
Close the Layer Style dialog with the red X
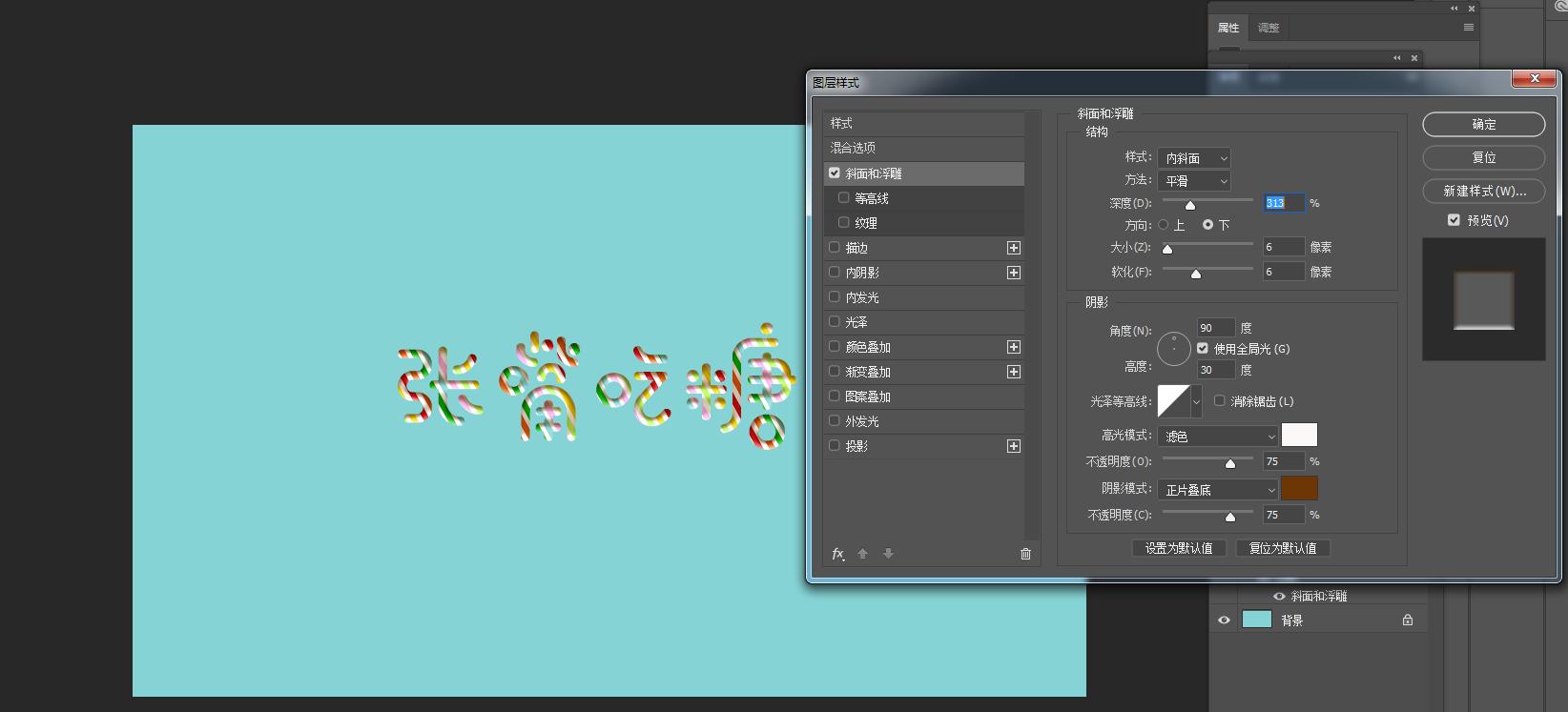click(x=1535, y=79)
